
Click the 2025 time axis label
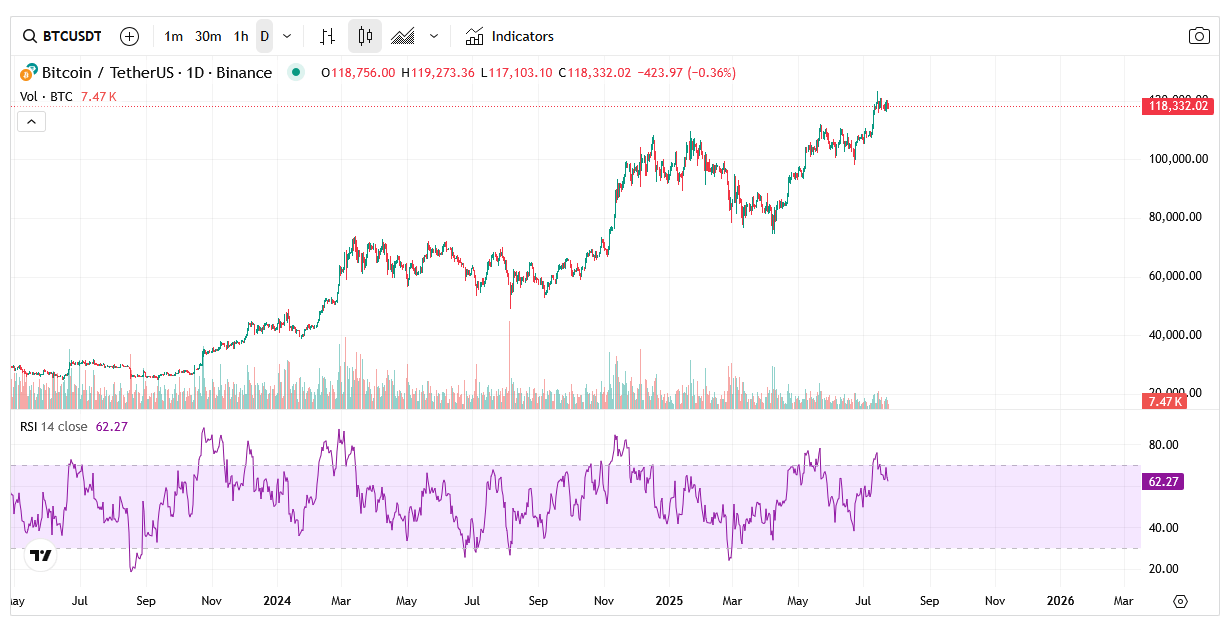(669, 601)
